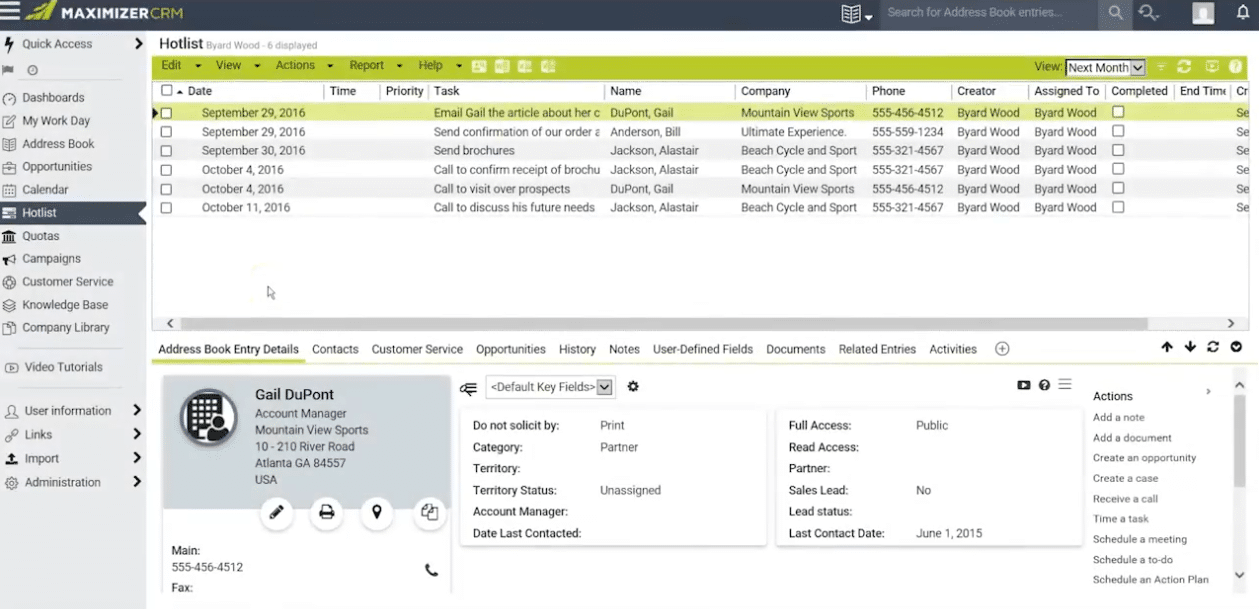Click the filter icon beside the View dropdown
Image resolution: width=1259 pixels, height=609 pixels.
(x=1162, y=67)
